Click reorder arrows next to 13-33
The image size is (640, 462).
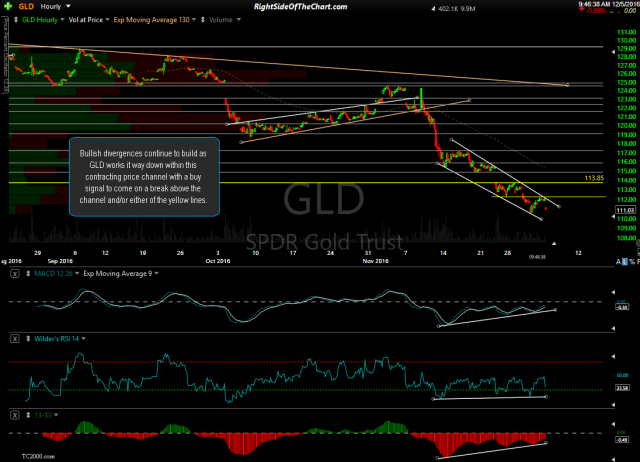tap(28, 415)
